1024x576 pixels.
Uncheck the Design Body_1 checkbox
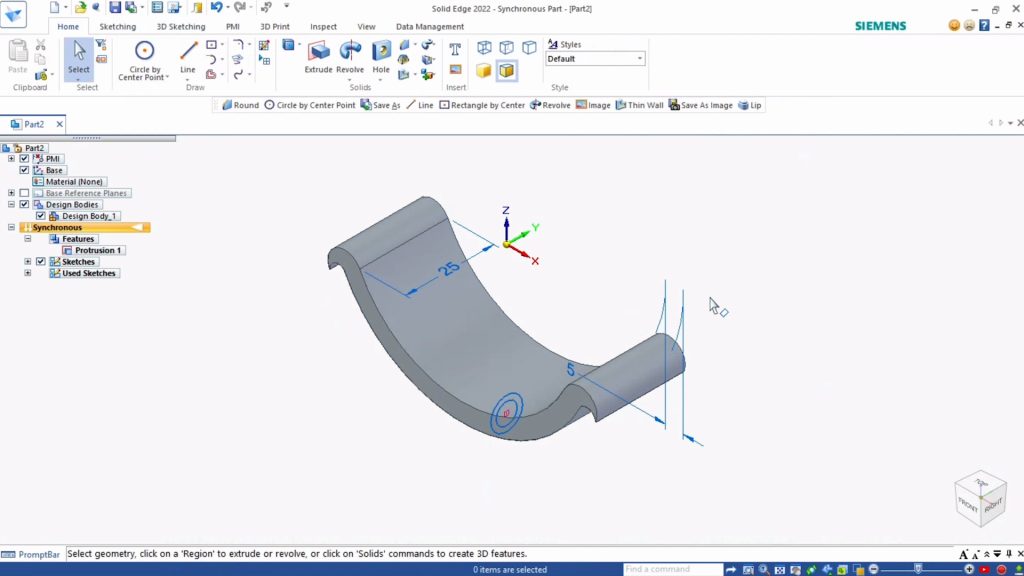(x=40, y=216)
